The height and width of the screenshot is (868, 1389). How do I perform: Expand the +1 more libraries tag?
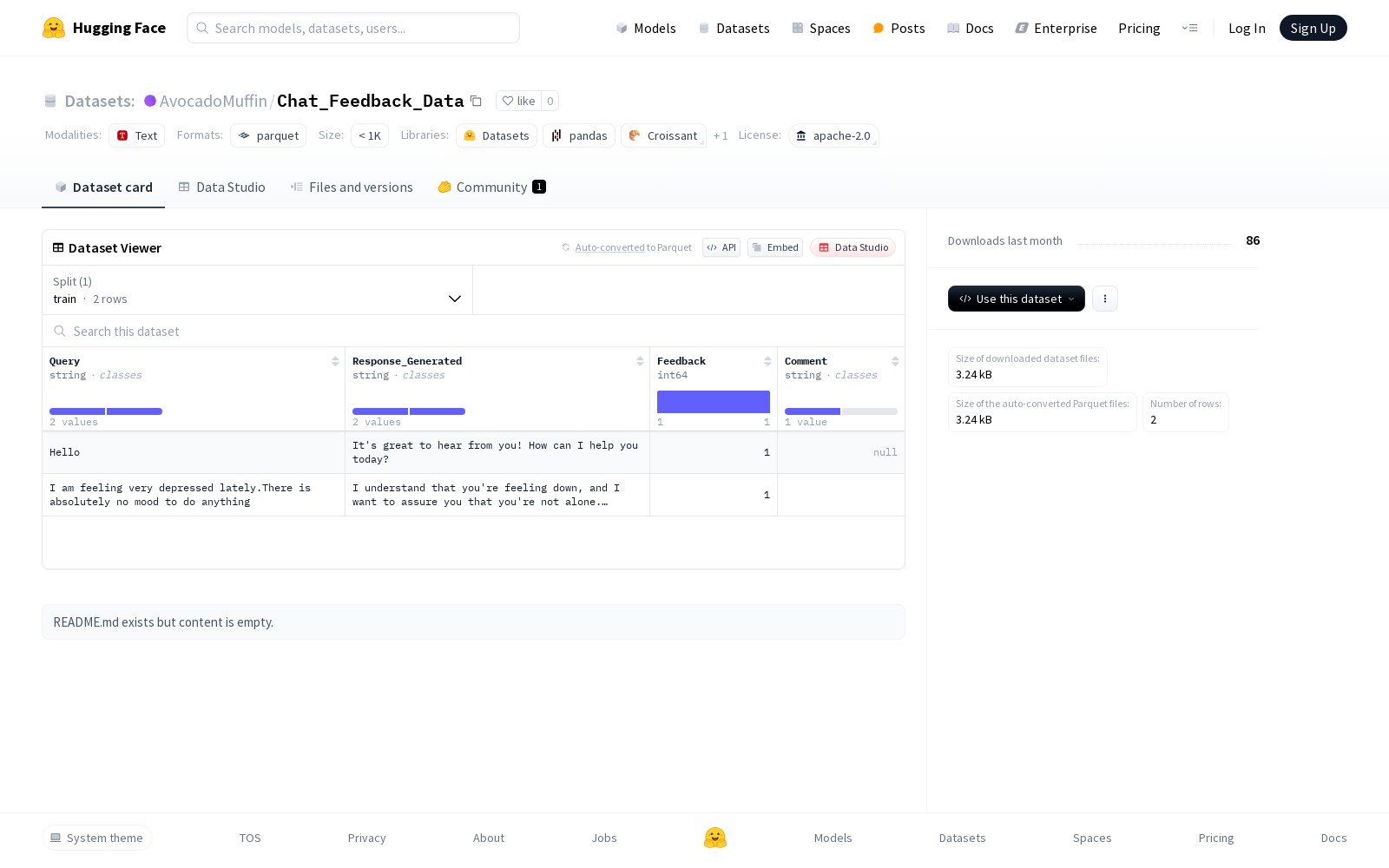(x=721, y=135)
